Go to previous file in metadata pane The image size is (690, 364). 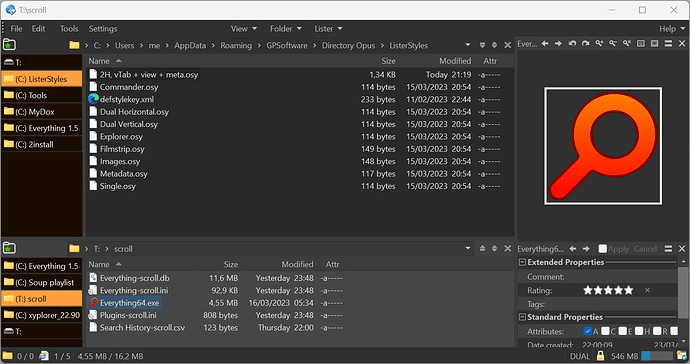click(573, 249)
